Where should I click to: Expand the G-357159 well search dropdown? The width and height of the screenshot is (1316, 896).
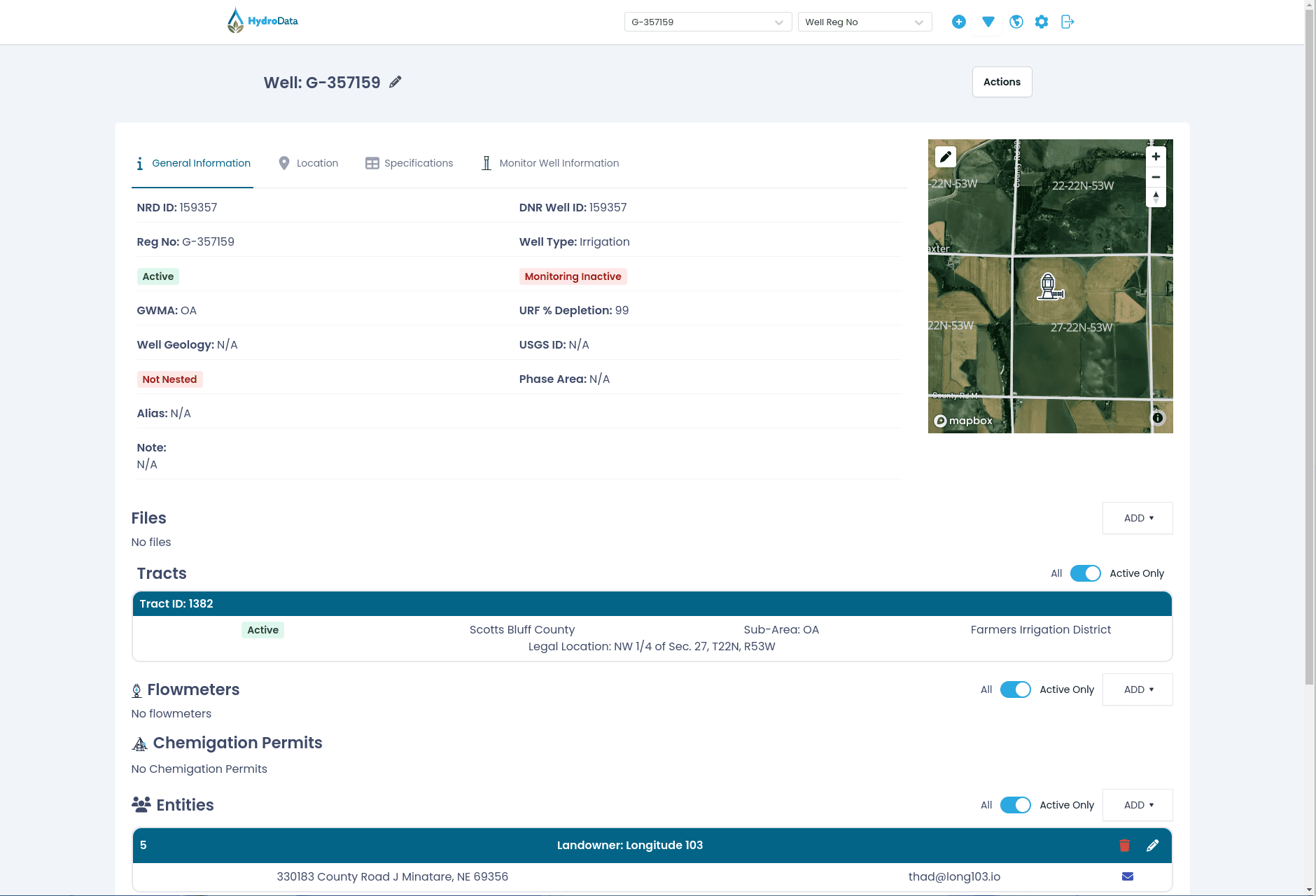708,22
